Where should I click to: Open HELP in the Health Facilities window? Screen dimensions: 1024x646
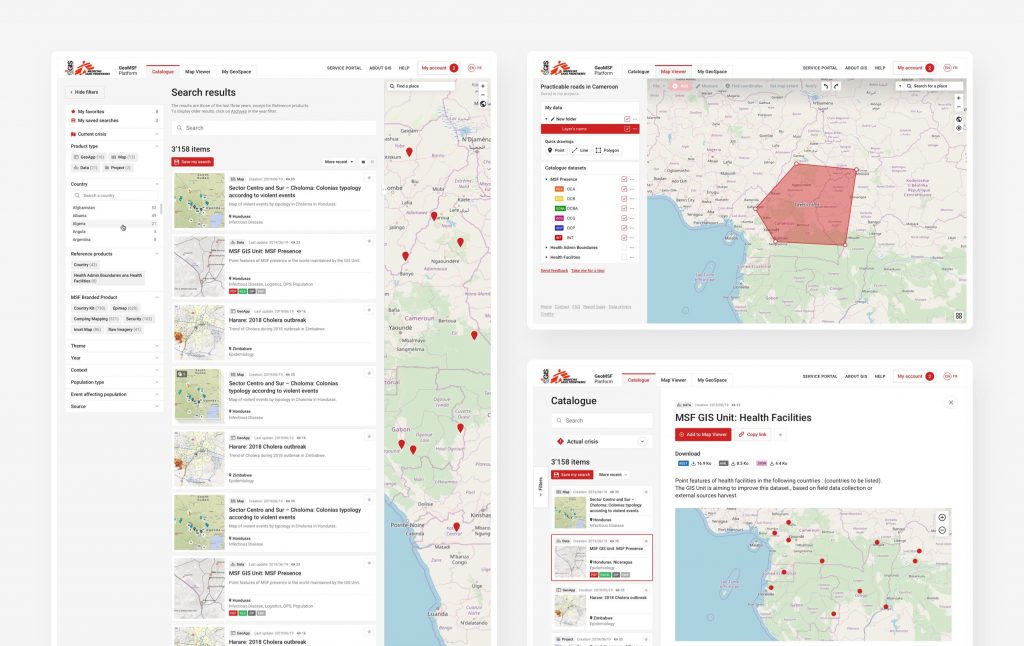pos(880,376)
